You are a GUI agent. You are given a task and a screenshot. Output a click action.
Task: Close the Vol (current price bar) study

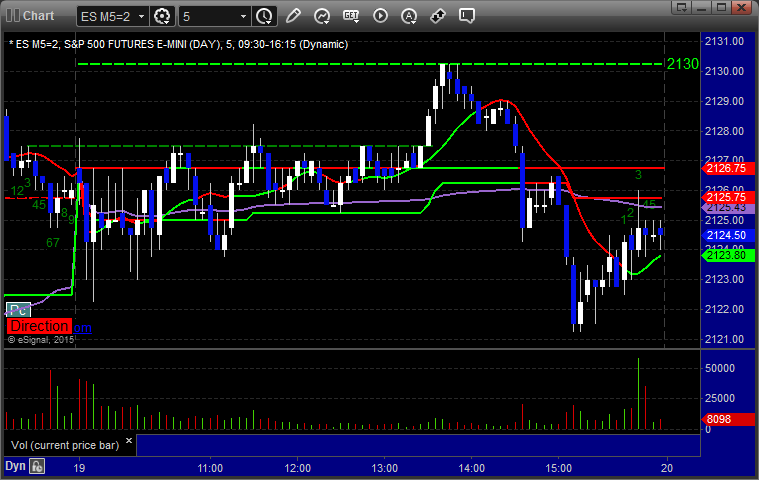pyautogui.click(x=129, y=440)
